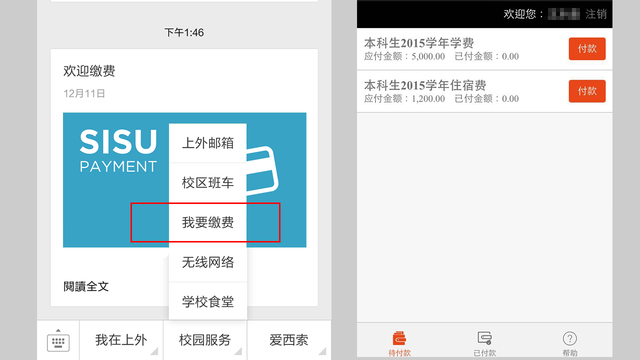The width and height of the screenshot is (640, 360).
Task: Open the 帮助 help question mark icon
Action: [570, 338]
